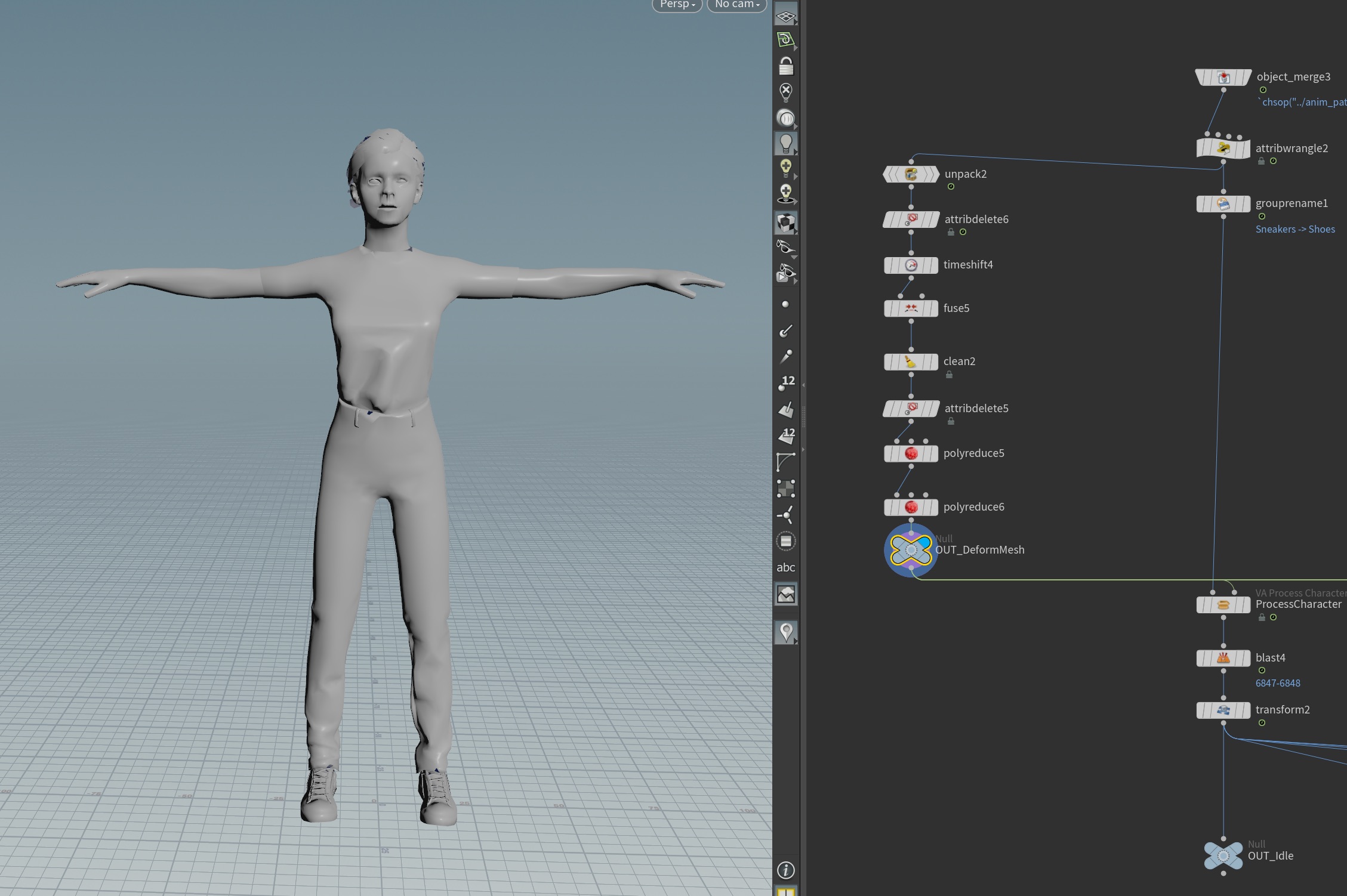Click the collapse arrow on pane divider
Screen dimensions: 1347x896
[803, 385]
